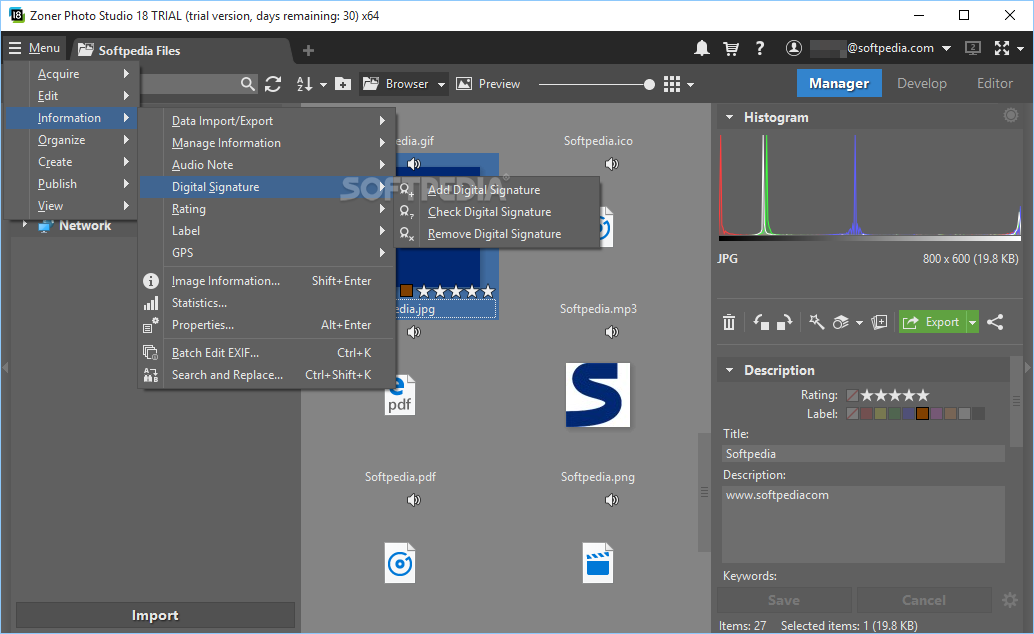This screenshot has width=1034, height=634.
Task: Play the audio note of Softpedia.png
Action: point(612,500)
